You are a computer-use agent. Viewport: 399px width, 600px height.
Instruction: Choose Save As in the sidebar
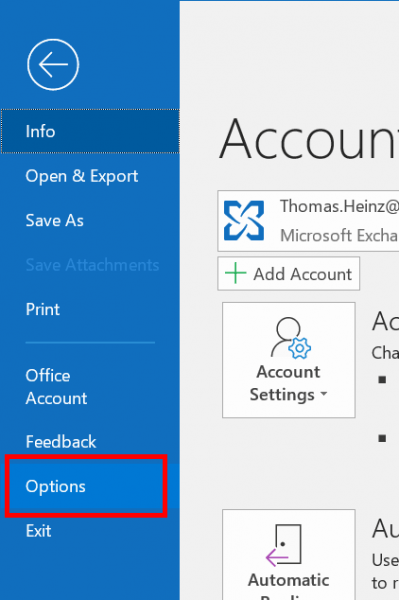click(54, 220)
